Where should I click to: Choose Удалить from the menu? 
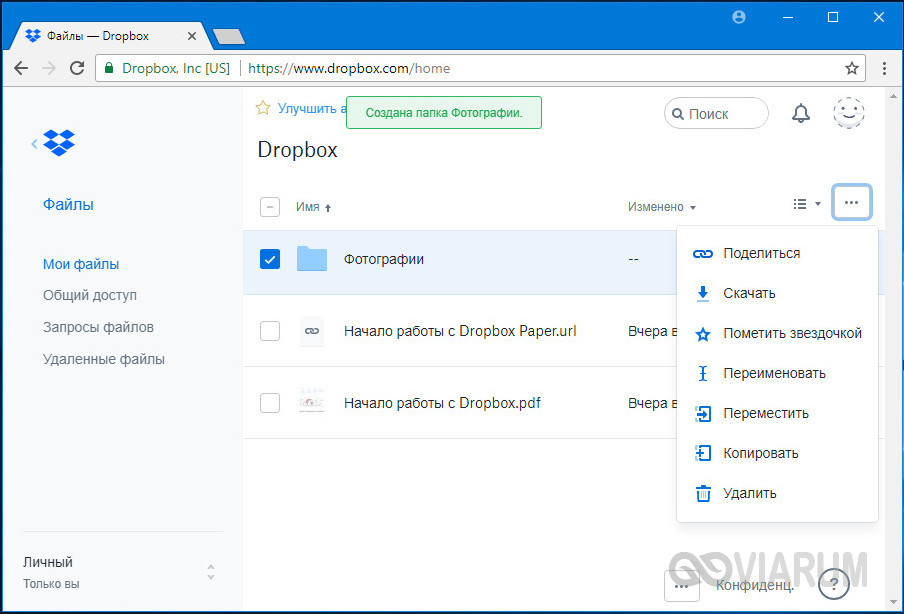[x=777, y=494]
